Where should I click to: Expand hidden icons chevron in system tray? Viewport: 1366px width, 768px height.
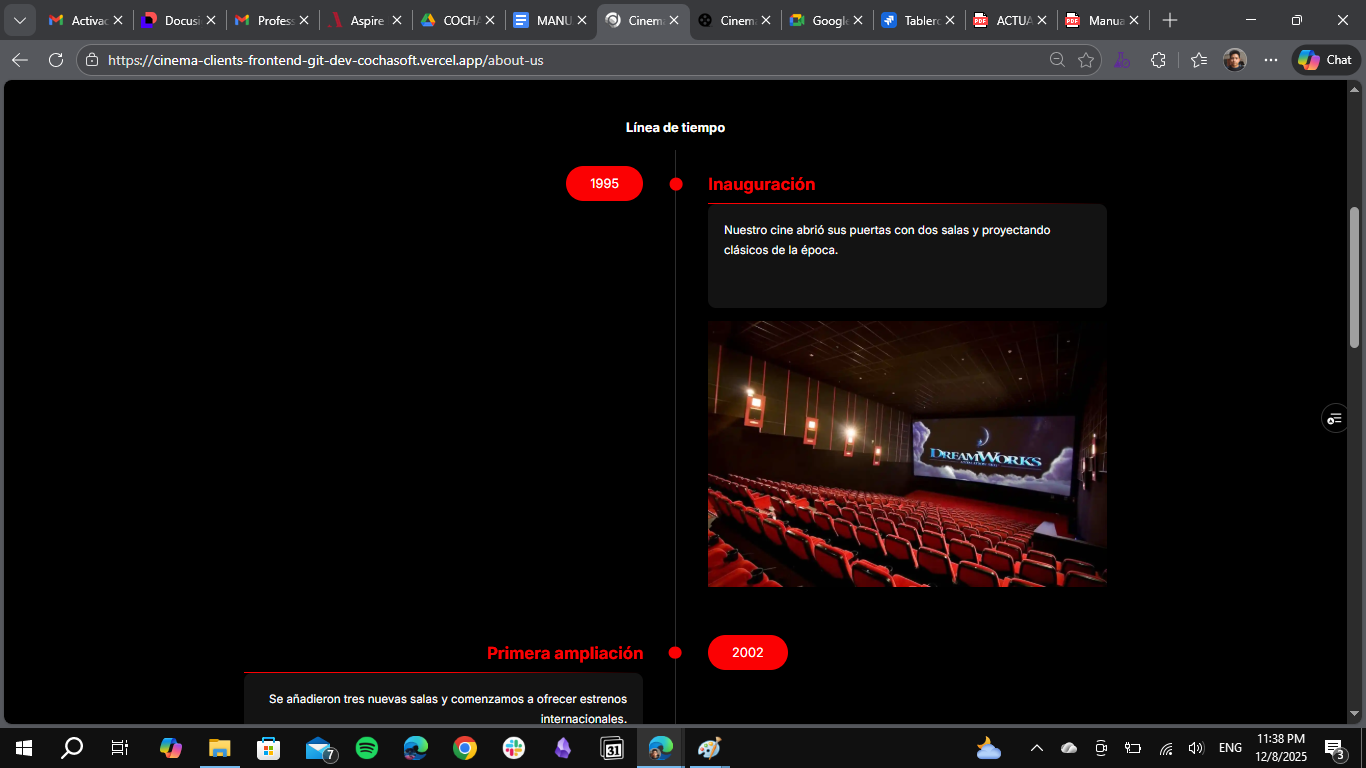(x=1037, y=747)
